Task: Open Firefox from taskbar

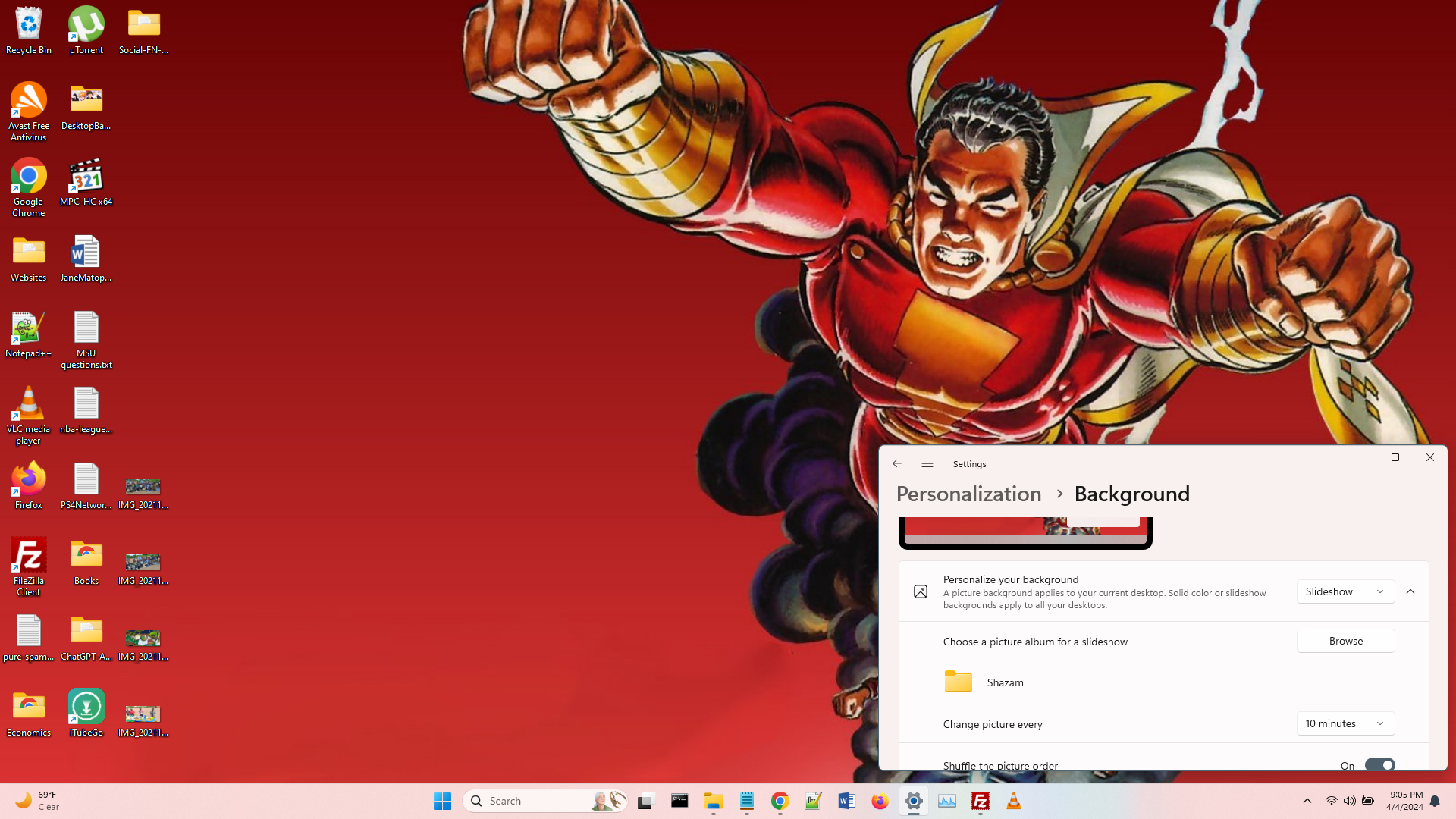Action: [x=880, y=801]
